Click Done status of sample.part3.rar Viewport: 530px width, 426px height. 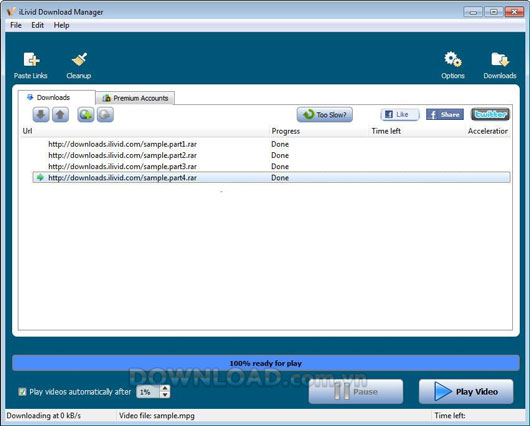280,166
